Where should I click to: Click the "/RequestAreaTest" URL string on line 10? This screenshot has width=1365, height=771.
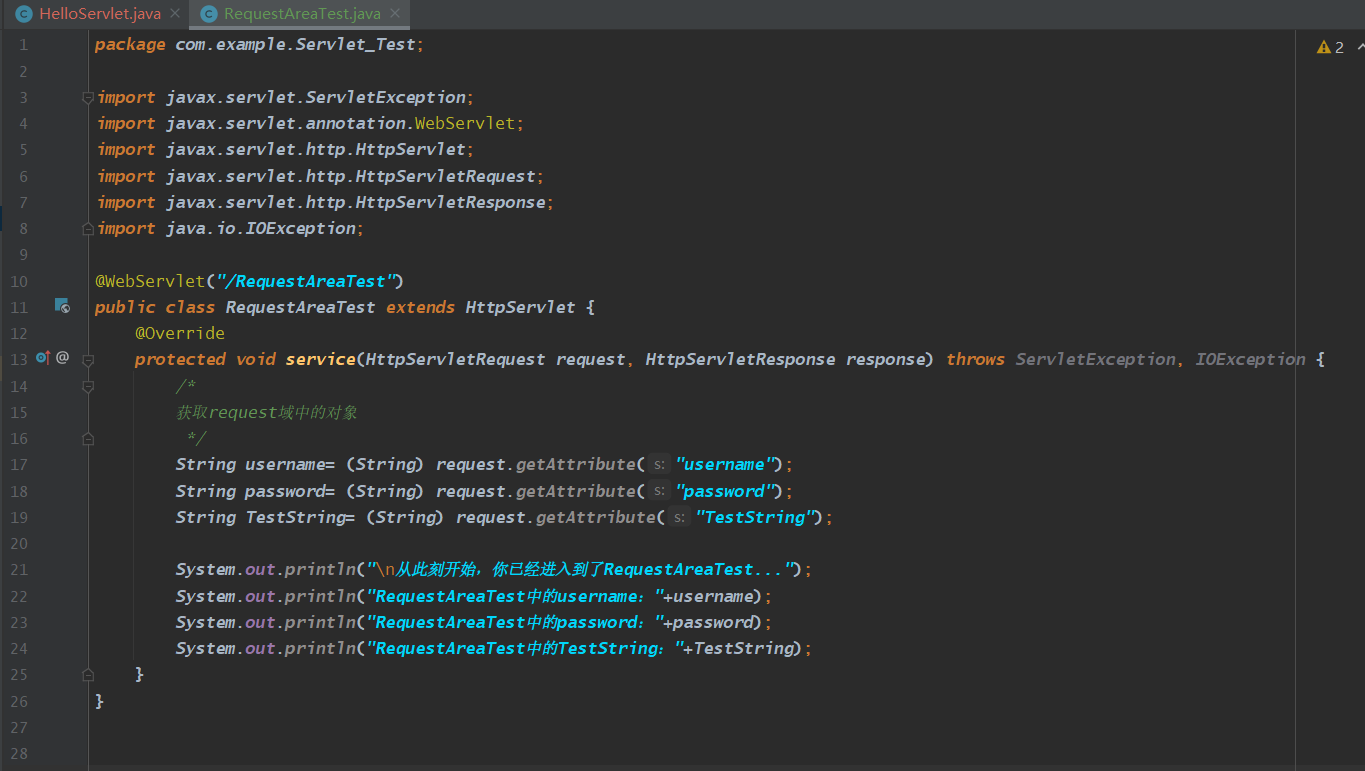[305, 281]
